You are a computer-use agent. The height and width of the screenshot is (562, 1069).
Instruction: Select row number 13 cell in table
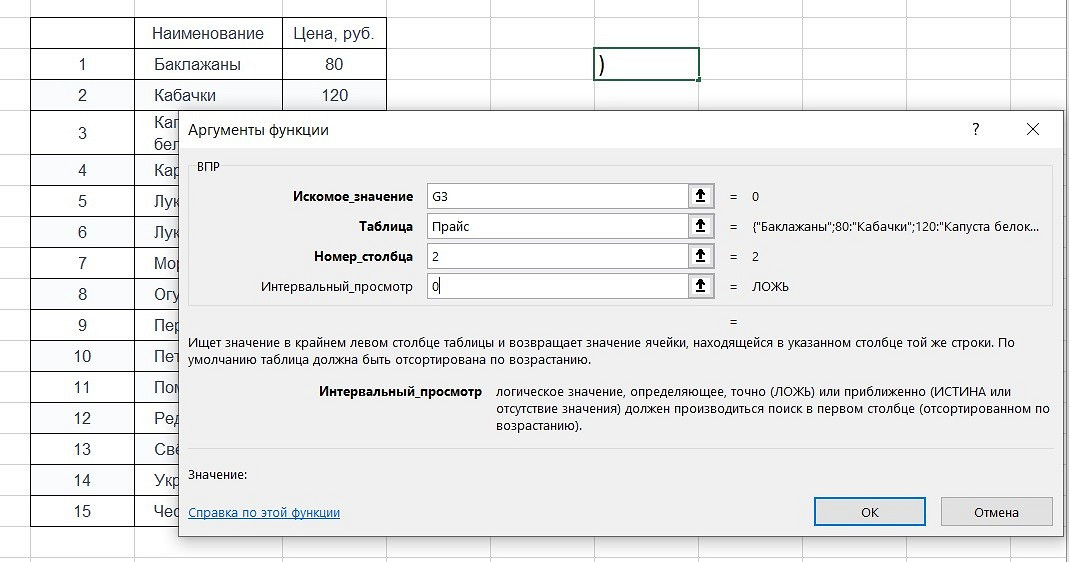(82, 449)
